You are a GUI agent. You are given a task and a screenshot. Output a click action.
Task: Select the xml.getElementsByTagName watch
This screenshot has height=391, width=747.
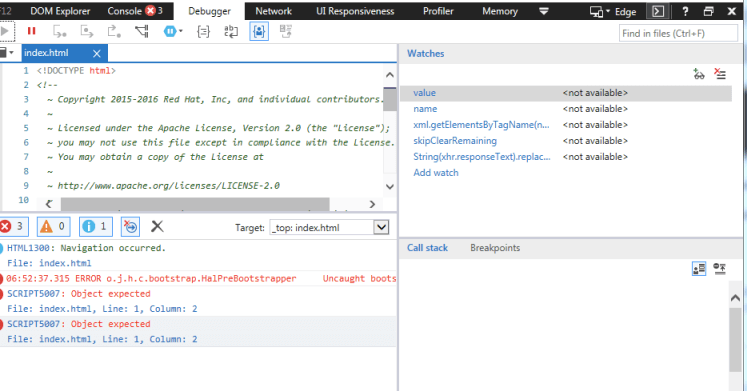pyautogui.click(x=566, y=125)
